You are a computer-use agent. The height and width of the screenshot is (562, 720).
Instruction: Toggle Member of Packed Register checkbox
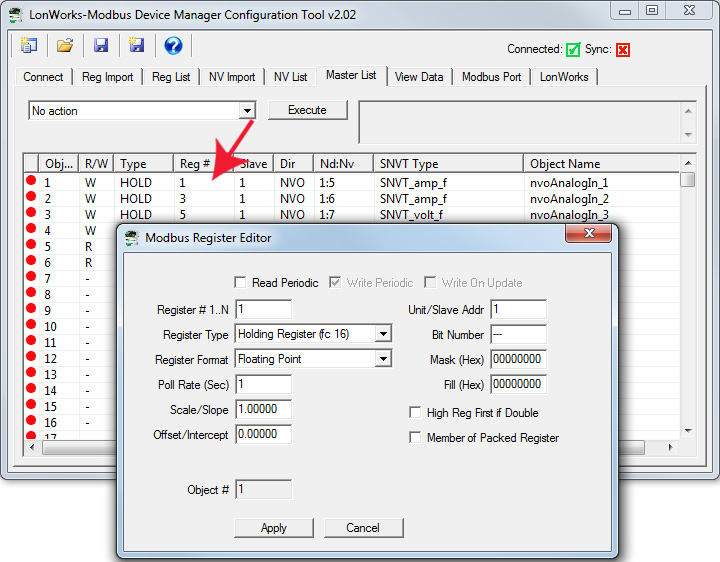point(416,438)
